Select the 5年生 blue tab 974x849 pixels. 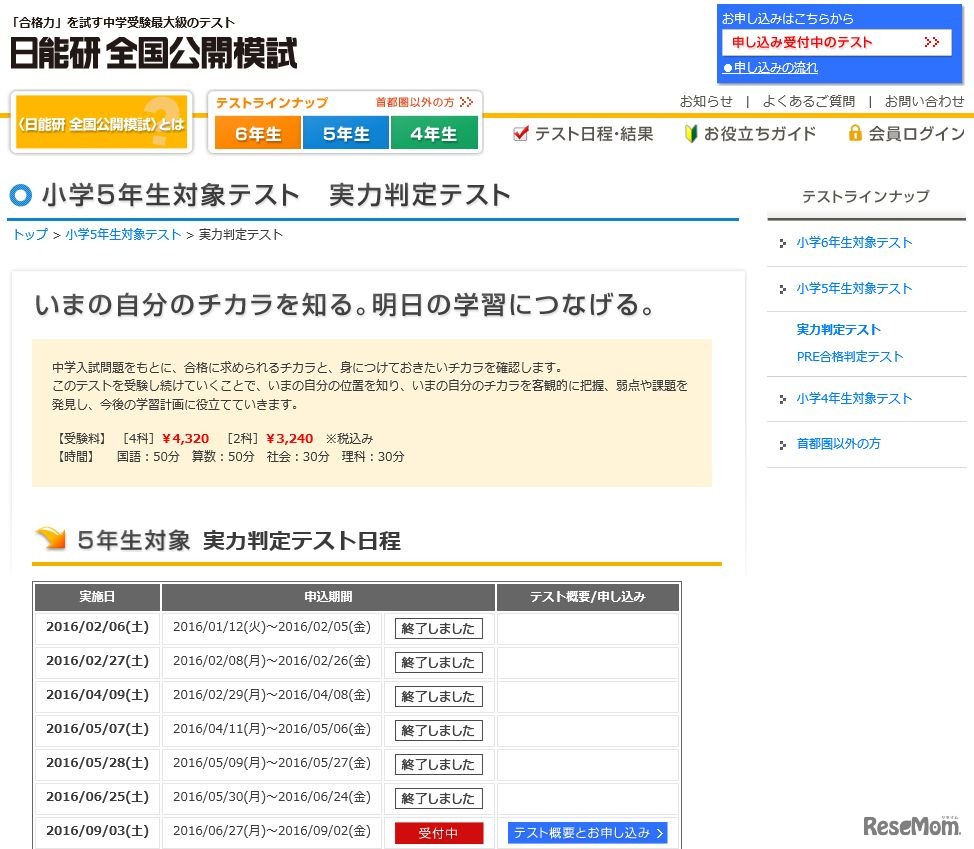[346, 134]
